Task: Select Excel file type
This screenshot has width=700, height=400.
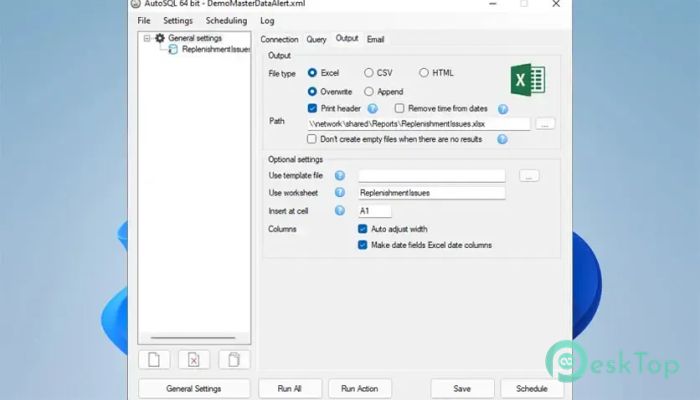Action: click(x=312, y=72)
